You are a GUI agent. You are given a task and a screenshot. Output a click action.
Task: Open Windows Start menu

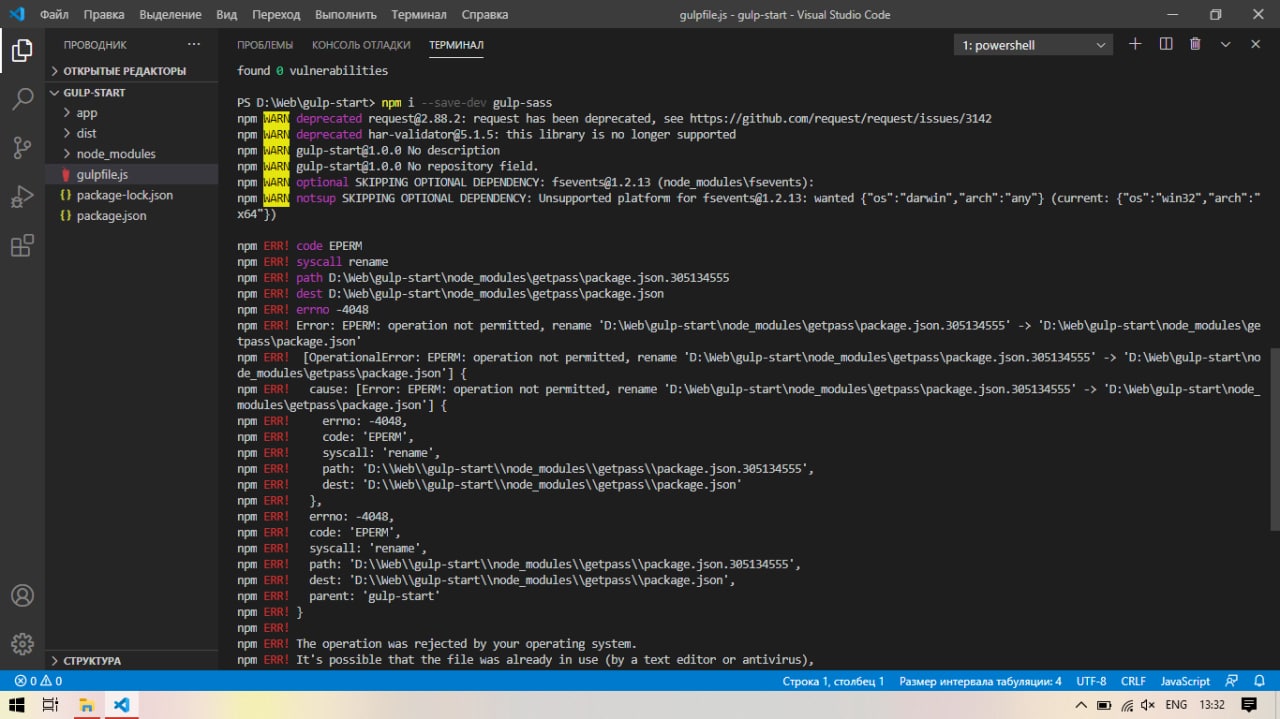[17, 705]
